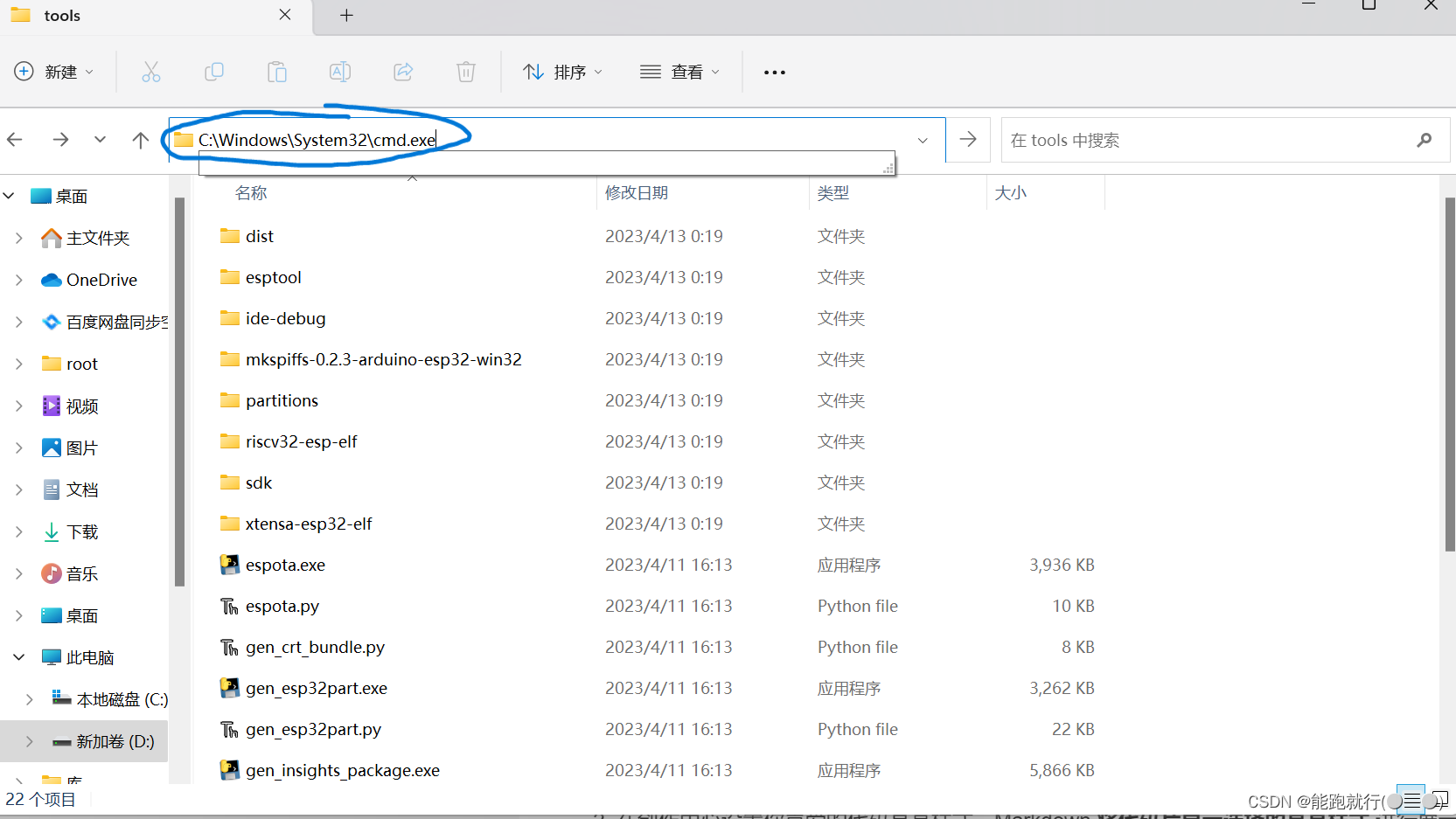The height and width of the screenshot is (819, 1456).
Task: Click the navigation pane scrollbar
Action: tap(180, 391)
